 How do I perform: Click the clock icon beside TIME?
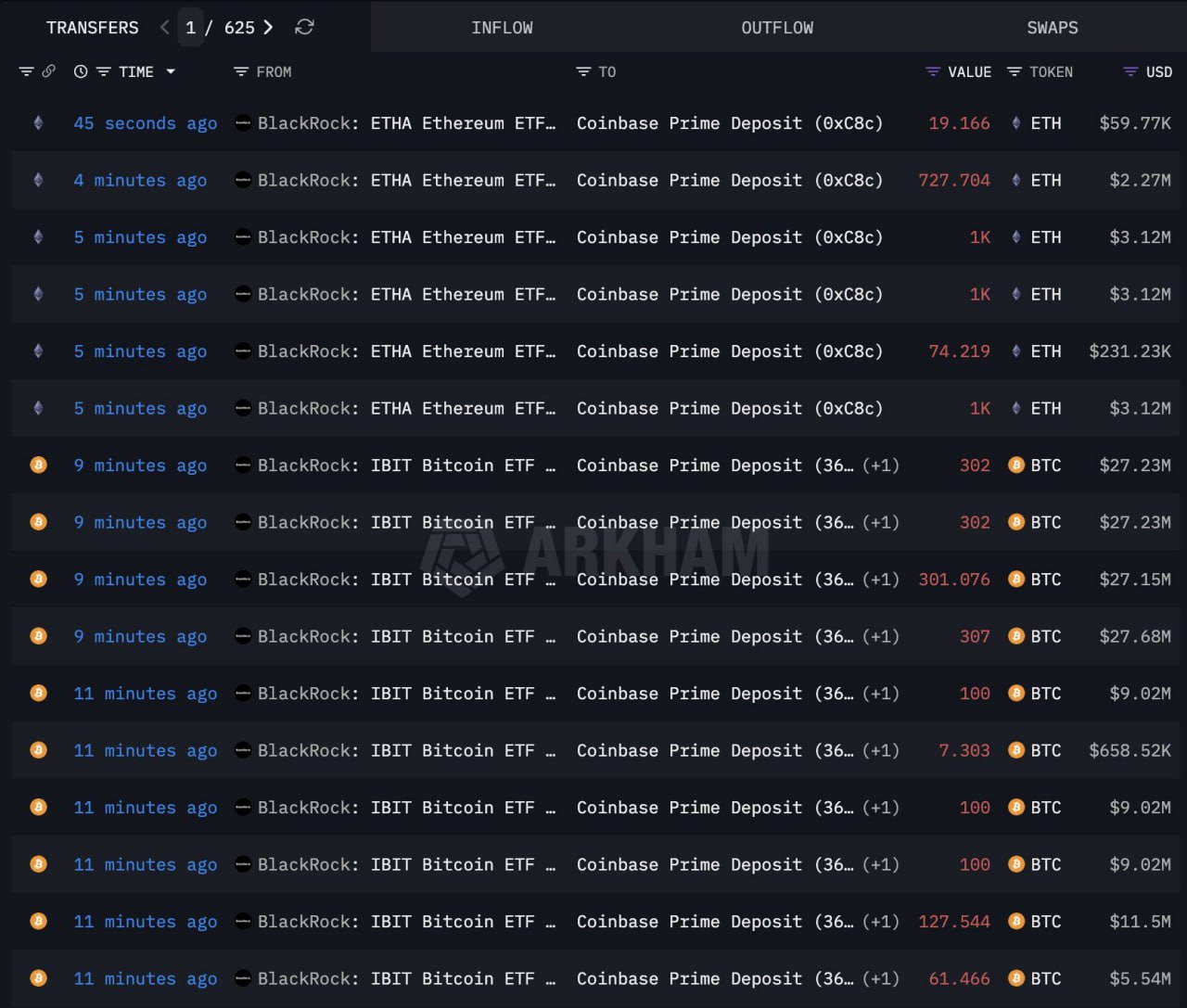point(81,71)
